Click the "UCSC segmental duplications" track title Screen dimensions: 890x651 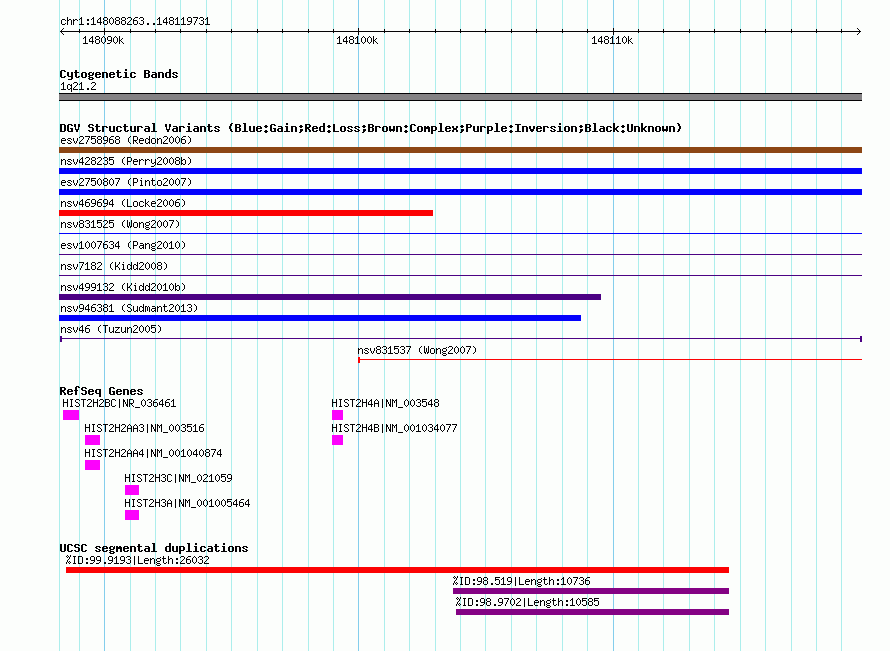[154, 548]
